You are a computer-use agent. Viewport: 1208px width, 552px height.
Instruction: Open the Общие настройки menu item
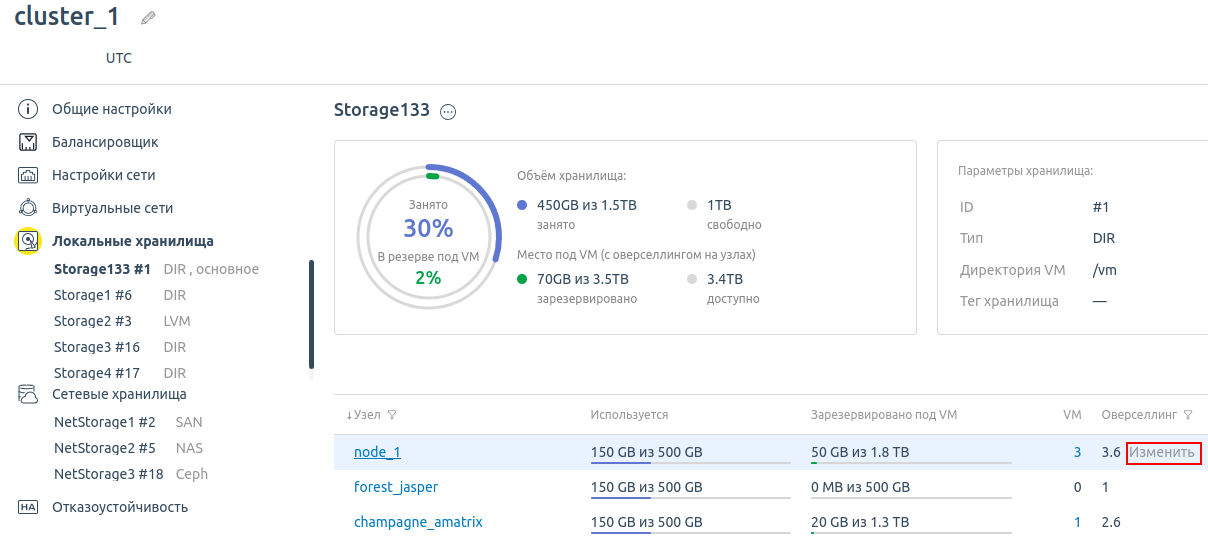pyautogui.click(x=112, y=109)
